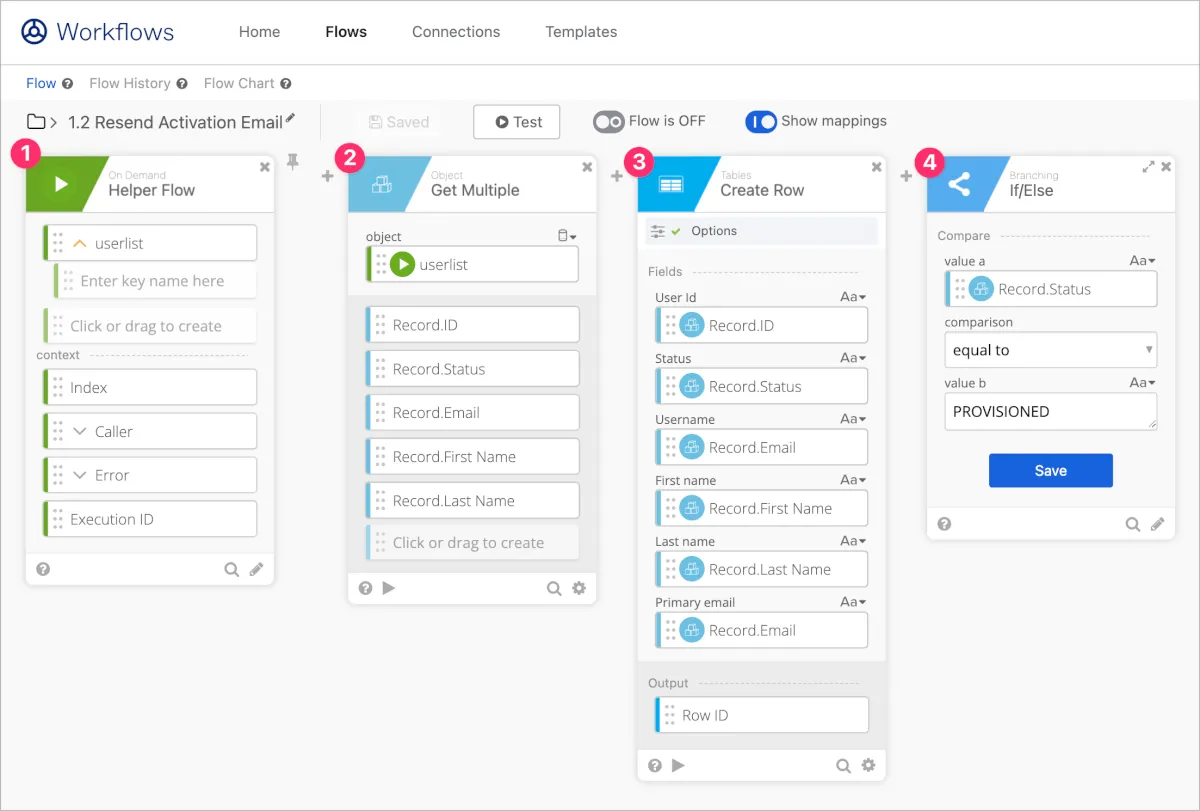Switch to the Flow Chart tab

click(239, 84)
